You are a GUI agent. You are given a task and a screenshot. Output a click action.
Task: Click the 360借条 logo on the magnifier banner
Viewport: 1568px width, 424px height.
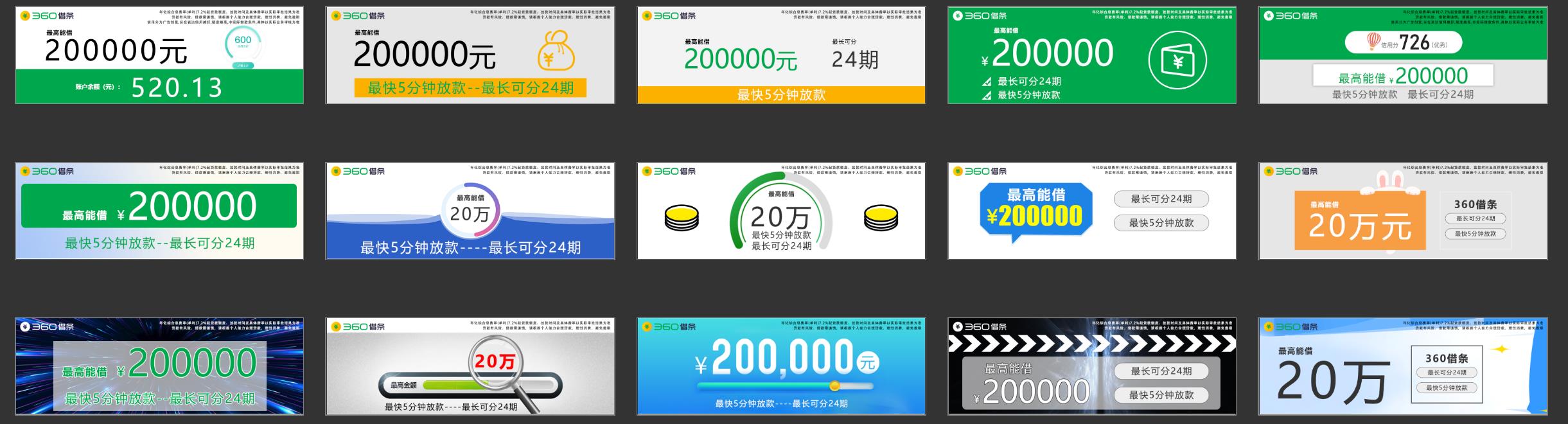[358, 326]
